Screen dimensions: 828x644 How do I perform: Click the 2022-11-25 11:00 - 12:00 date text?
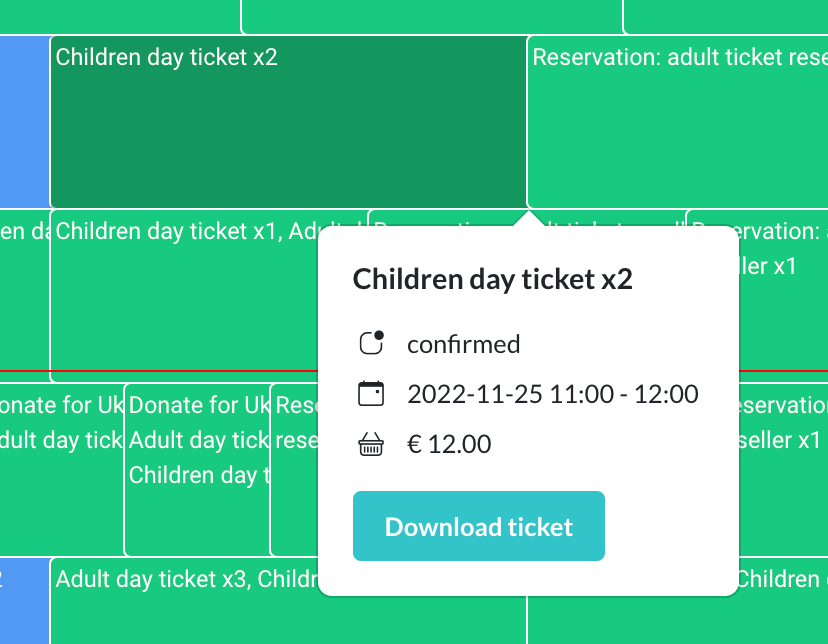[x=552, y=394]
